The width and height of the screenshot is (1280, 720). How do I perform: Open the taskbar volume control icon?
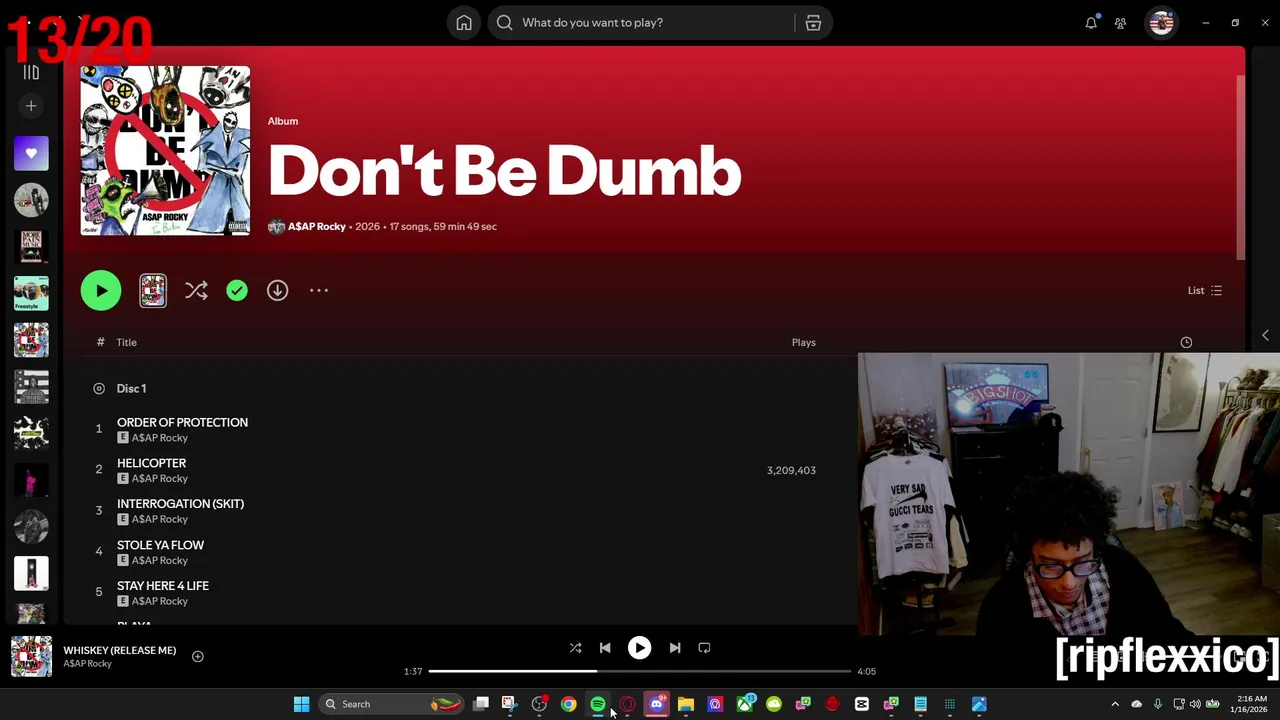click(1195, 704)
